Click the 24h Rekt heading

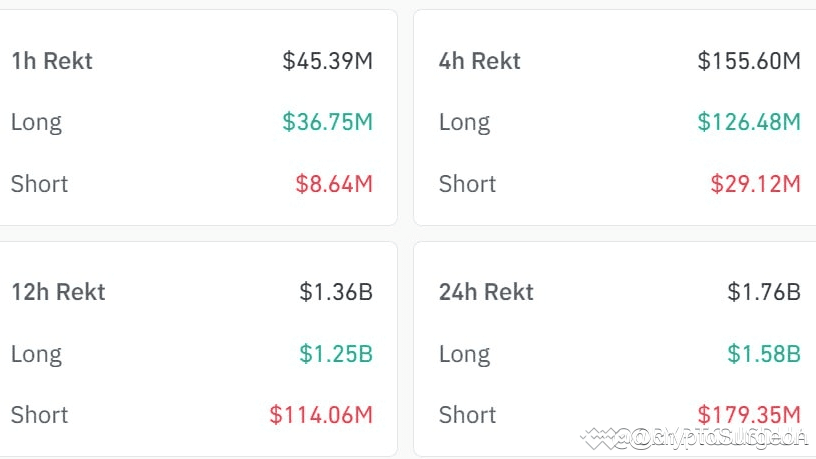tap(486, 292)
